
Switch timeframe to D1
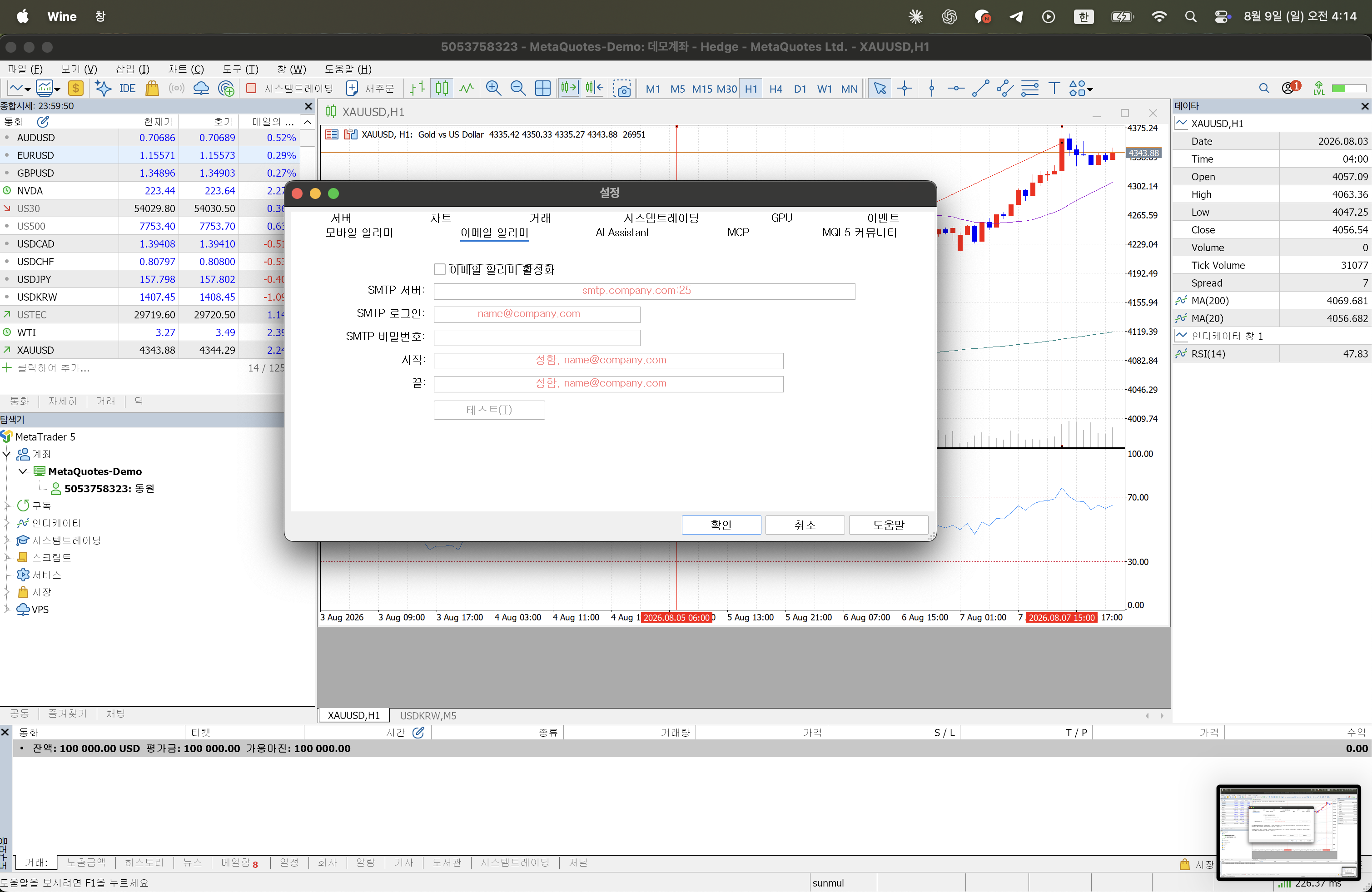800,89
